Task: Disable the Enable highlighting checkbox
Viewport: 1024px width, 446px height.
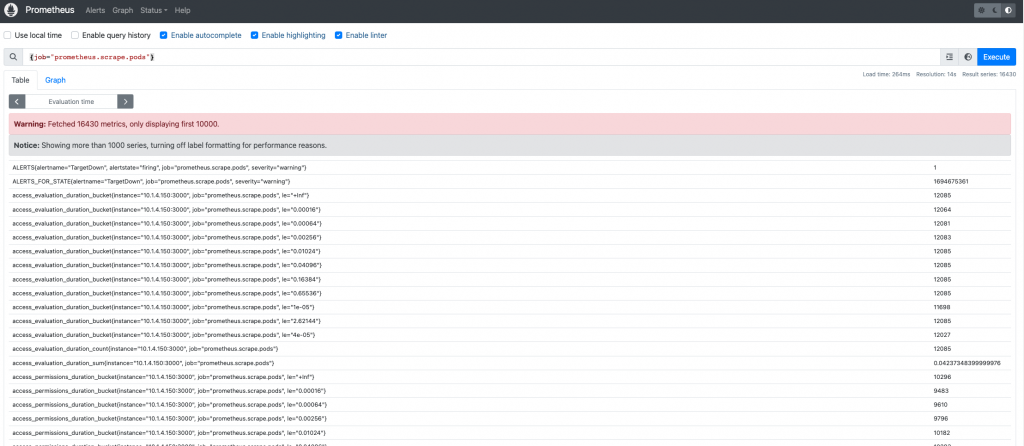Action: pyautogui.click(x=255, y=35)
